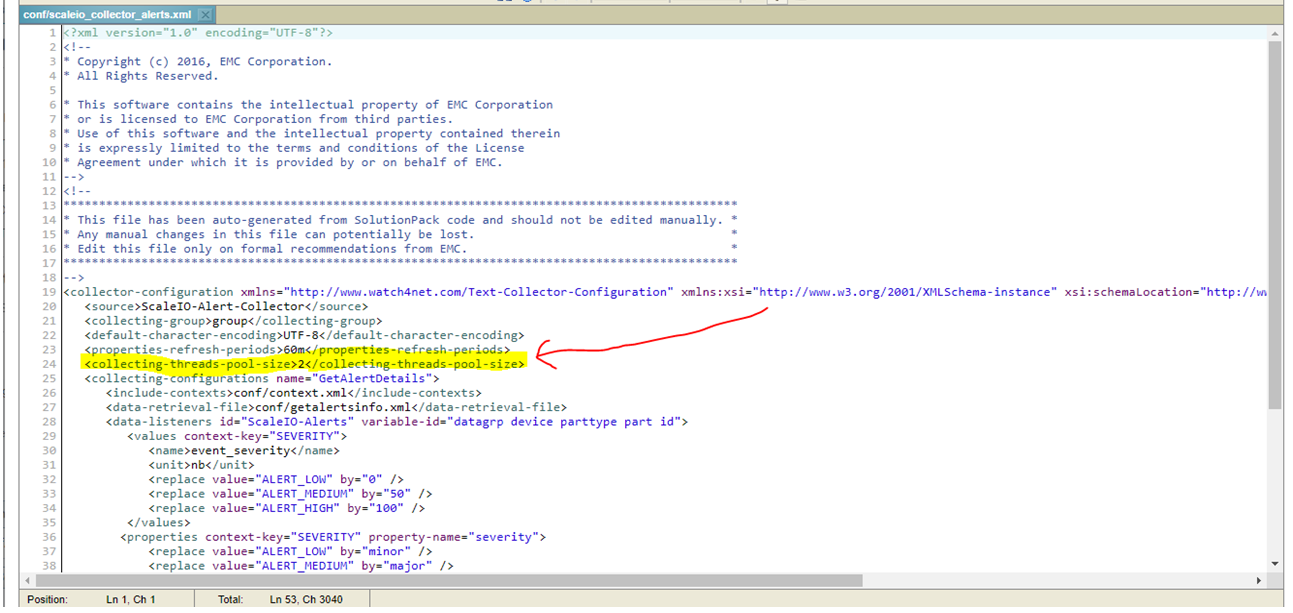Viewport: 1293px width, 613px height.
Task: Click the vertical scrollbar thumb
Action: coord(1274,223)
